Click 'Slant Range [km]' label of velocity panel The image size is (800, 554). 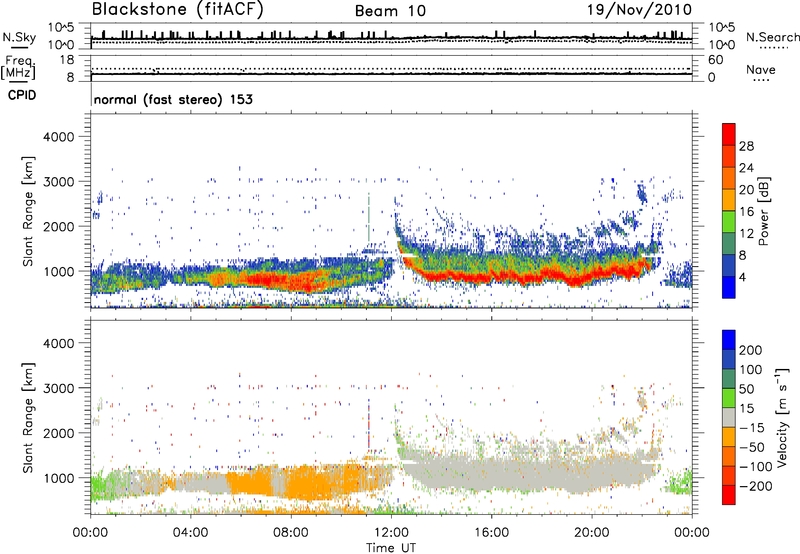point(28,417)
